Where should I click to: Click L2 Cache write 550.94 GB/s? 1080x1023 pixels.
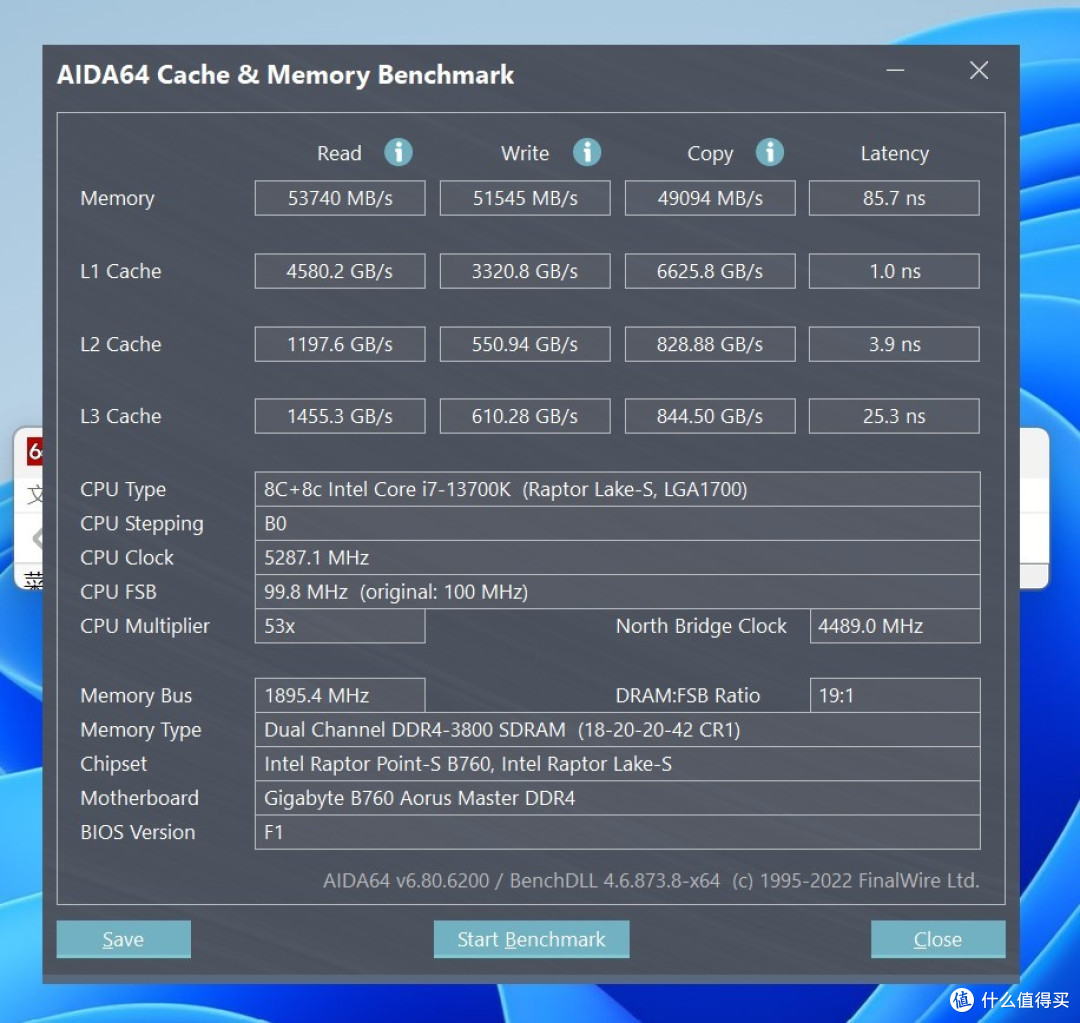point(525,344)
